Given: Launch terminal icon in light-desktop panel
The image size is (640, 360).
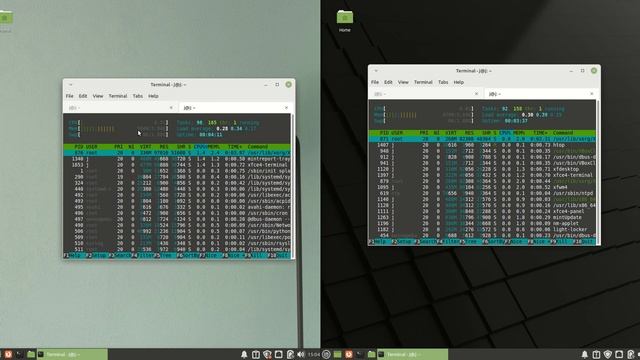Looking at the screenshot, I should [x=19, y=354].
